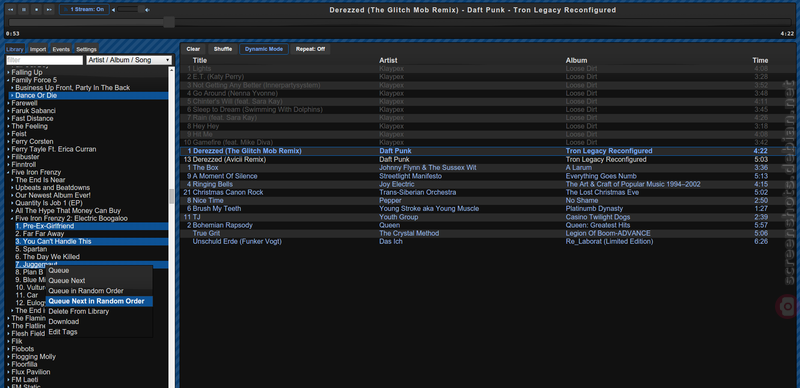The image size is (800, 388).
Task: Choose Queue Next from the context menu
Action: tap(99, 281)
